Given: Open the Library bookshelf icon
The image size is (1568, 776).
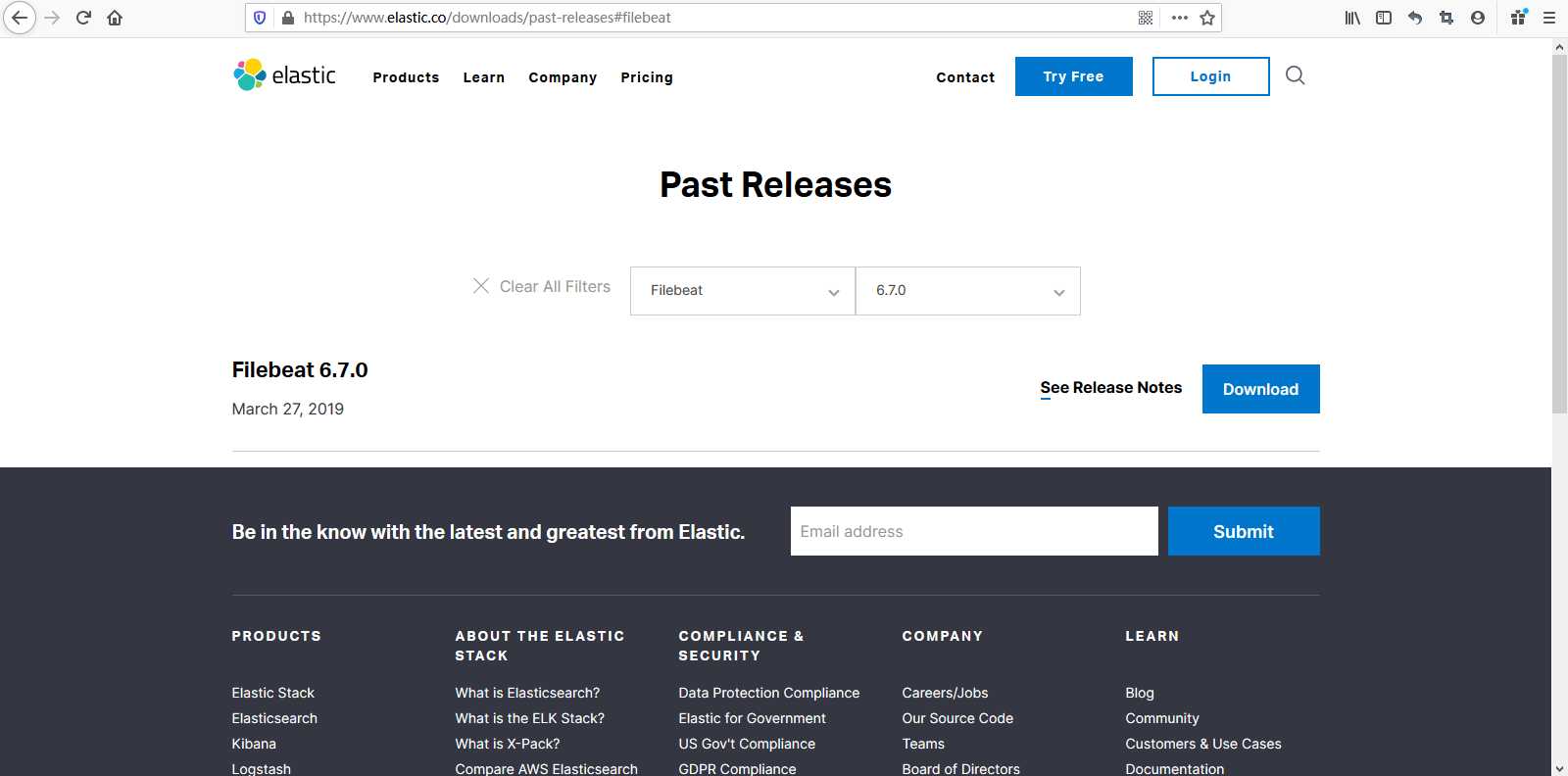Looking at the screenshot, I should point(1352,18).
